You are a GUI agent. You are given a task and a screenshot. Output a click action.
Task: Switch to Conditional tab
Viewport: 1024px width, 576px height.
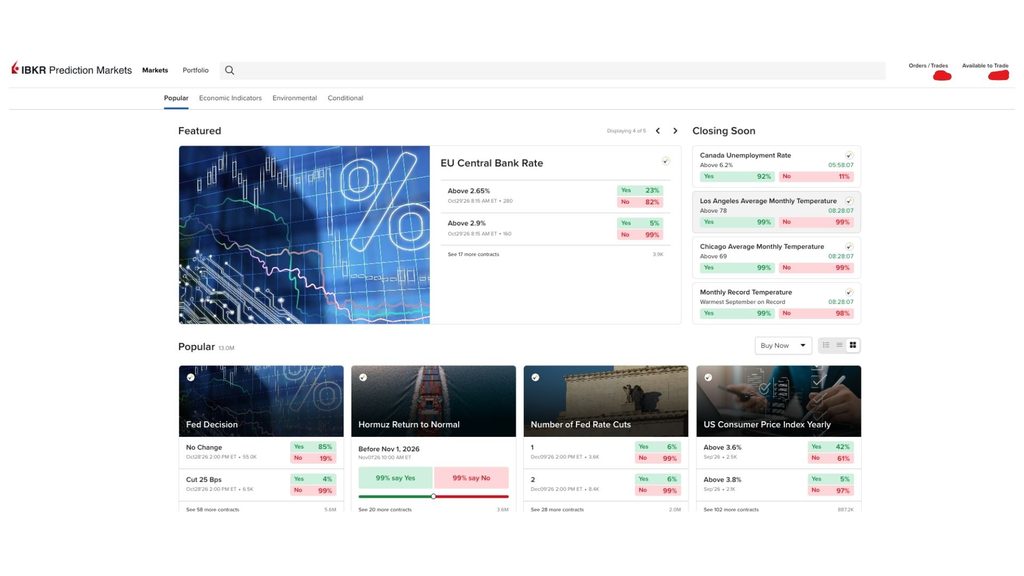click(x=345, y=98)
